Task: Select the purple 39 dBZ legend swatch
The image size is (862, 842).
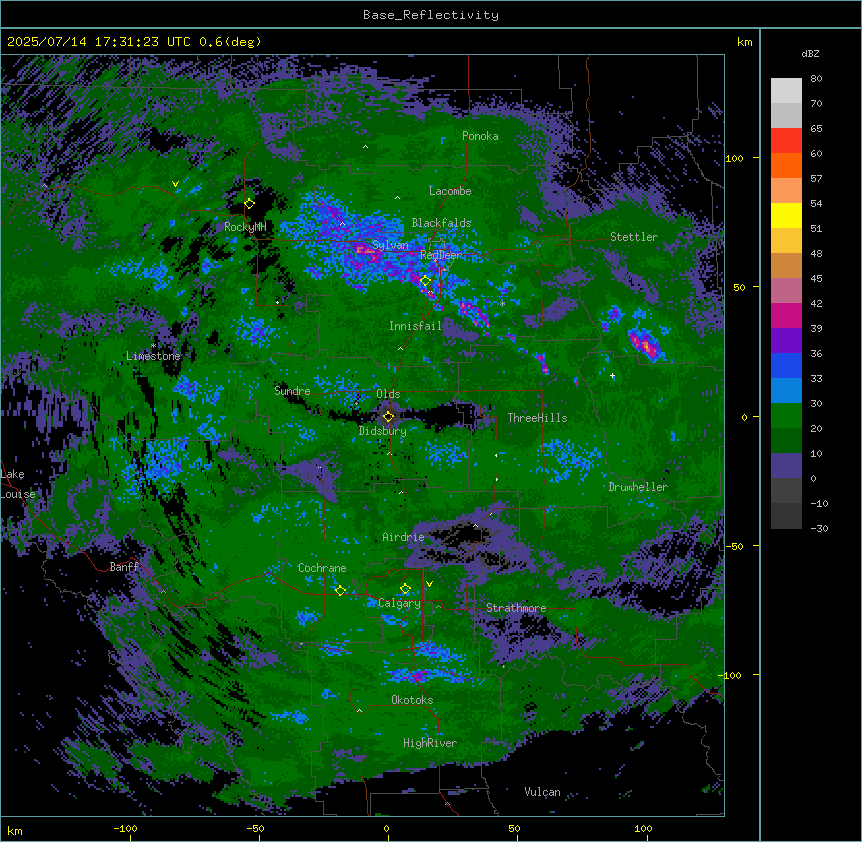Action: [786, 341]
